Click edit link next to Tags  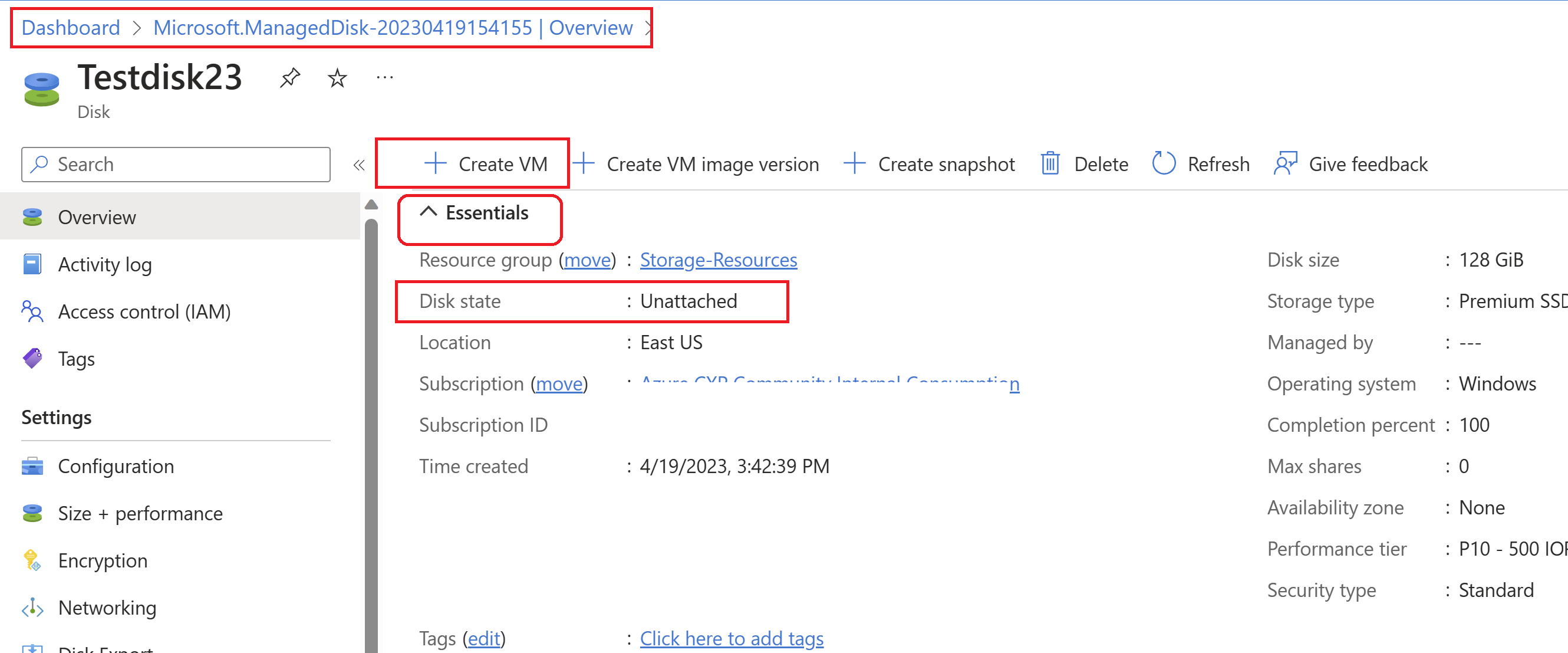(x=484, y=638)
